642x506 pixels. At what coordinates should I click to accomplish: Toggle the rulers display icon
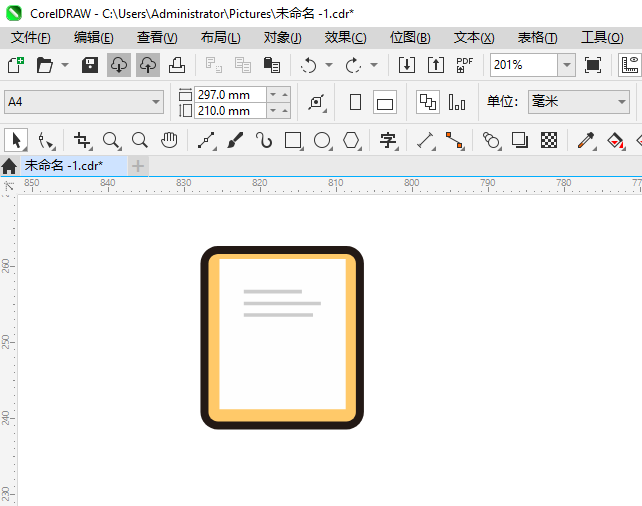coord(630,65)
